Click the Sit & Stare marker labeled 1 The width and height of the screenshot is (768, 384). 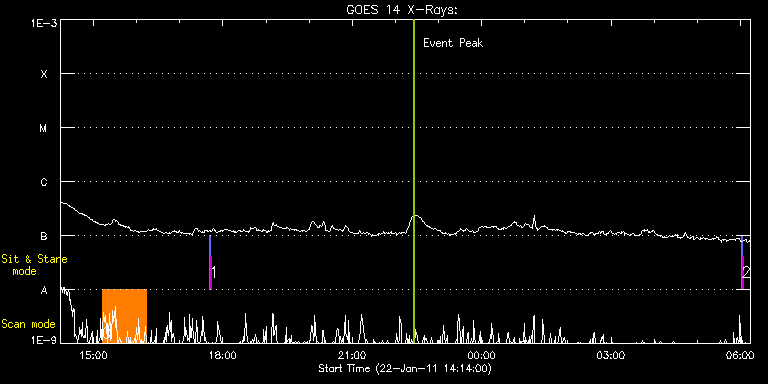(x=210, y=263)
